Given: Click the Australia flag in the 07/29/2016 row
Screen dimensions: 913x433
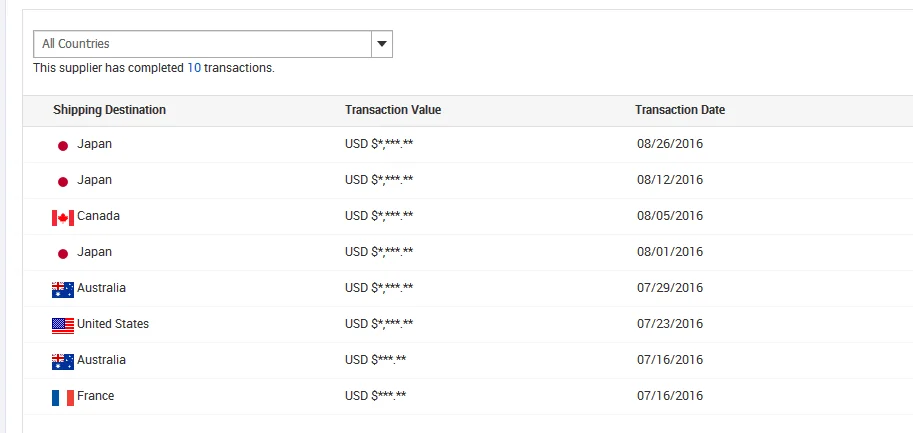Looking at the screenshot, I should [63, 289].
